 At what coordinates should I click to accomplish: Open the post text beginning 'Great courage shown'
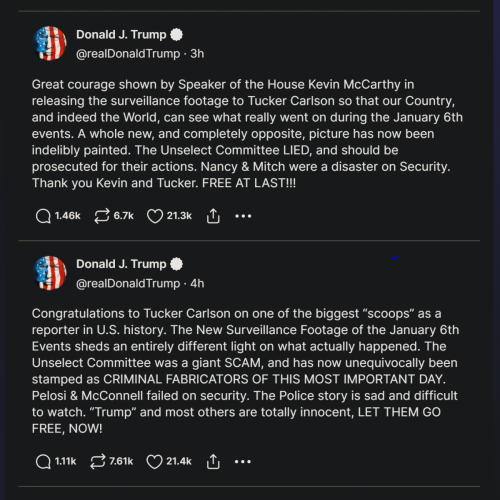point(247,134)
